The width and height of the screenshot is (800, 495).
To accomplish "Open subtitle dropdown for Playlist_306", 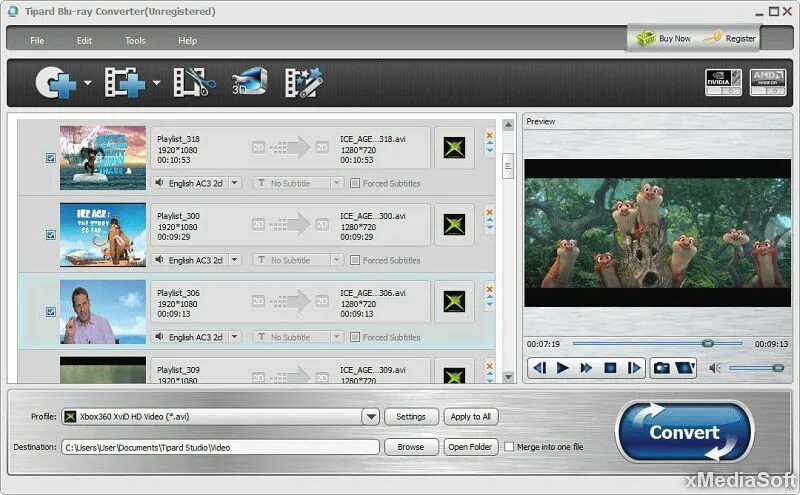I will pyautogui.click(x=336, y=337).
